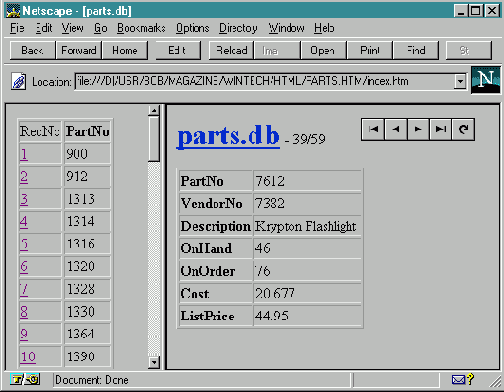Viewport: 504px width, 392px height.
Task: Click the Netscape N logo icon
Action: click(x=485, y=80)
